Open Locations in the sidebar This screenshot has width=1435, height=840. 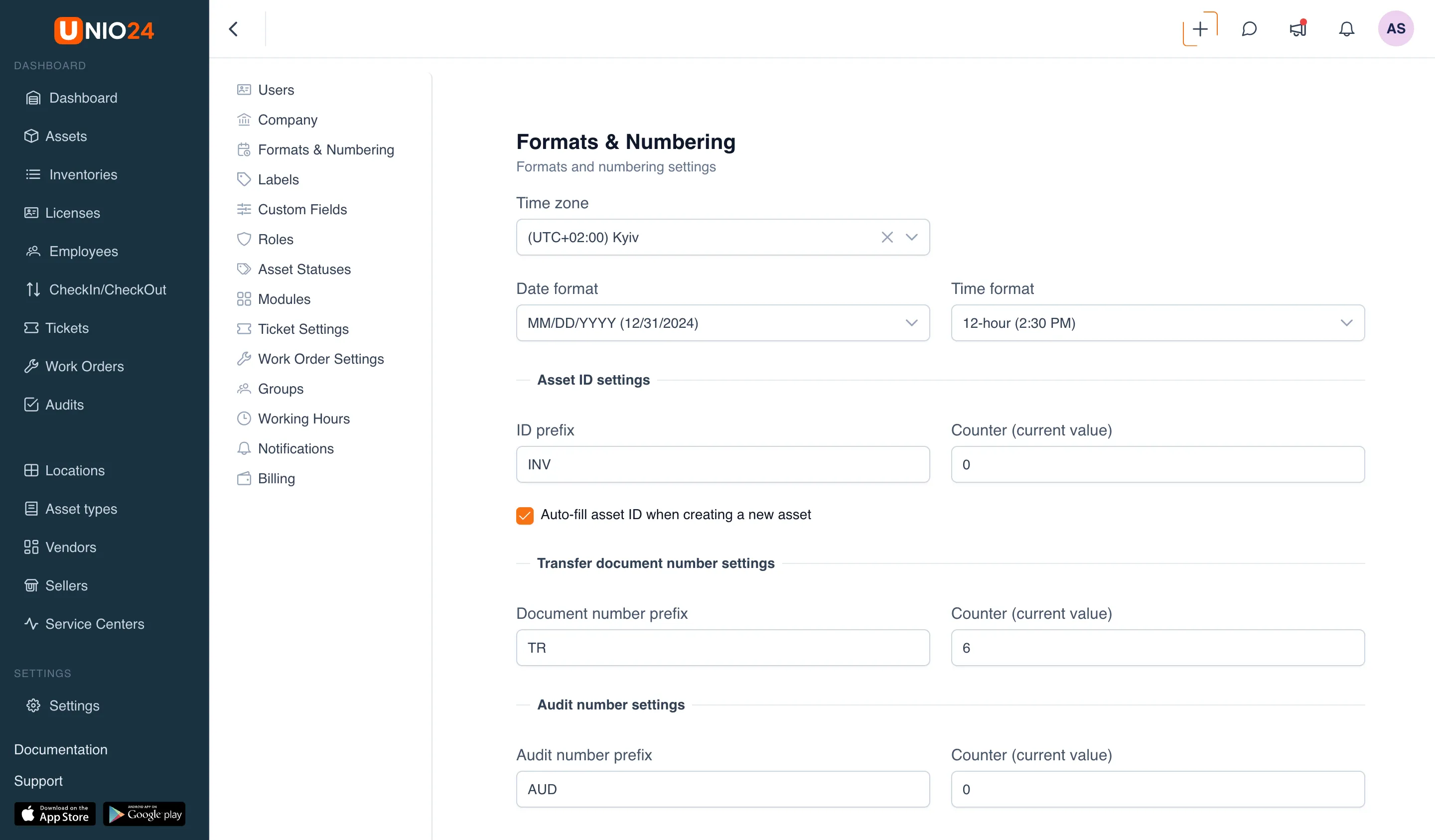(64, 470)
